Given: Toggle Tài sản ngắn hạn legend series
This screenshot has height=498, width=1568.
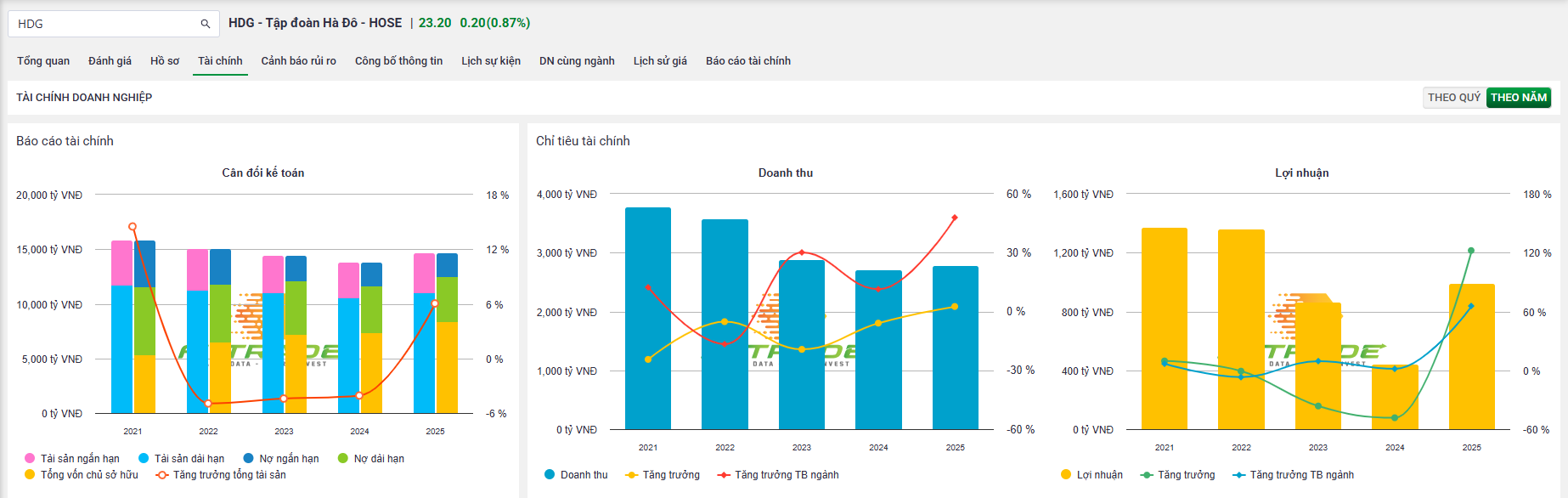Looking at the screenshot, I should coord(72,459).
